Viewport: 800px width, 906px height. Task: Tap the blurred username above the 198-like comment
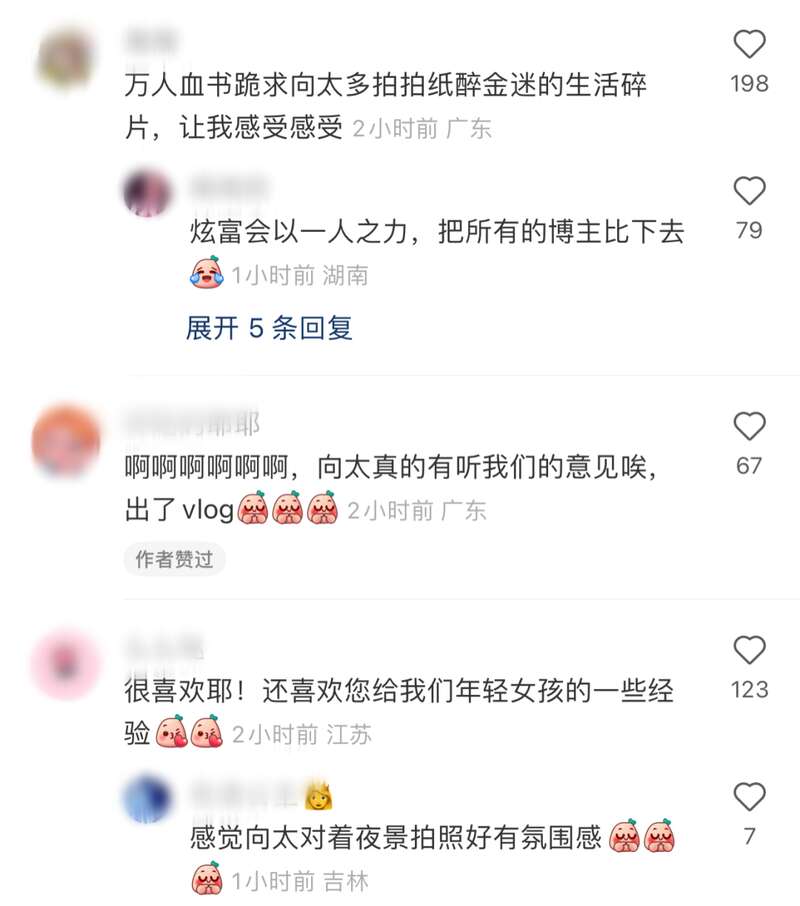(151, 42)
